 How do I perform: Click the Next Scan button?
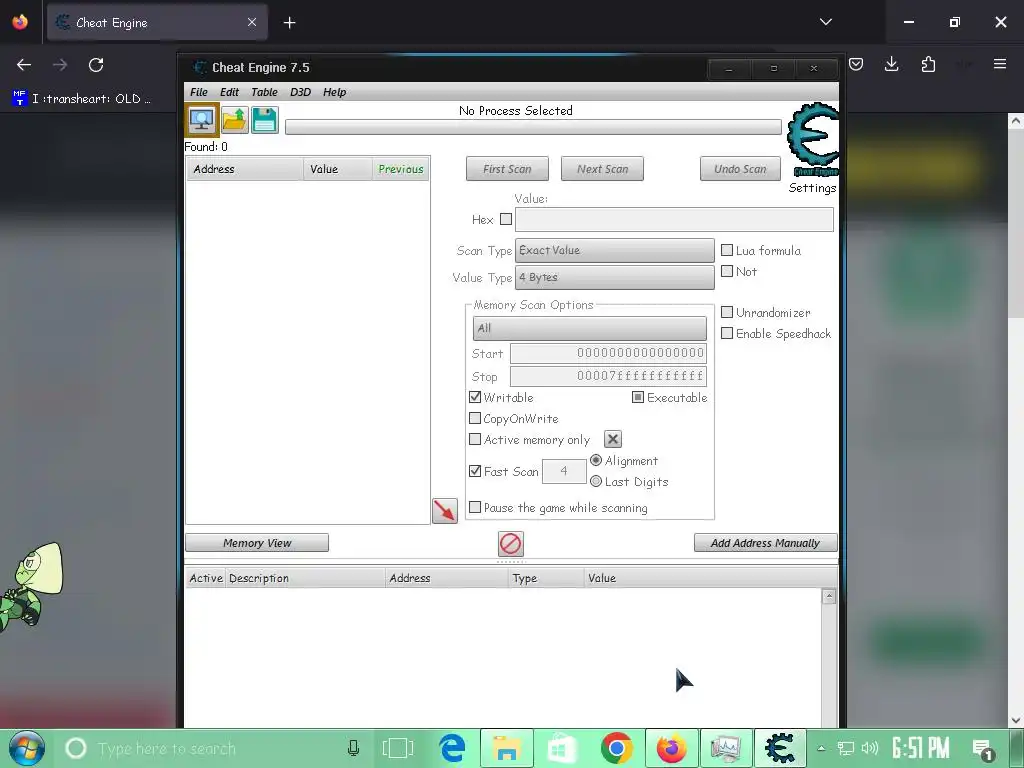602,169
